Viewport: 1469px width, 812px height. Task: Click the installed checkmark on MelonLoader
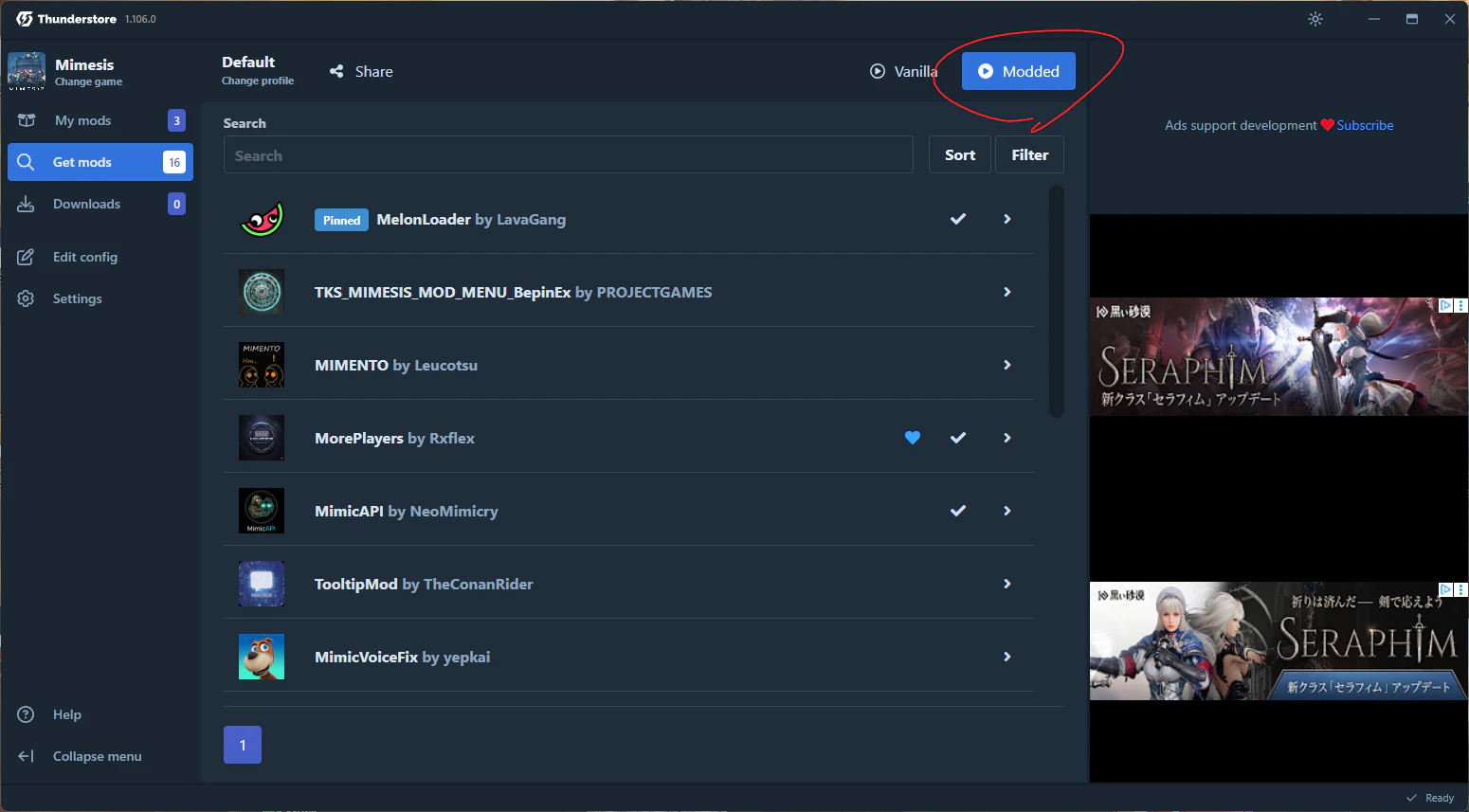tap(958, 219)
